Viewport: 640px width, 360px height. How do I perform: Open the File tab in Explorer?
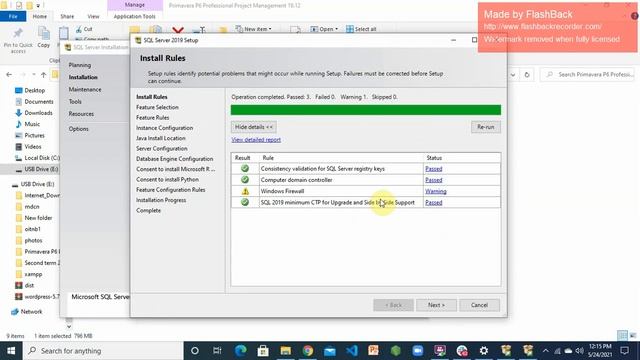coord(13,16)
